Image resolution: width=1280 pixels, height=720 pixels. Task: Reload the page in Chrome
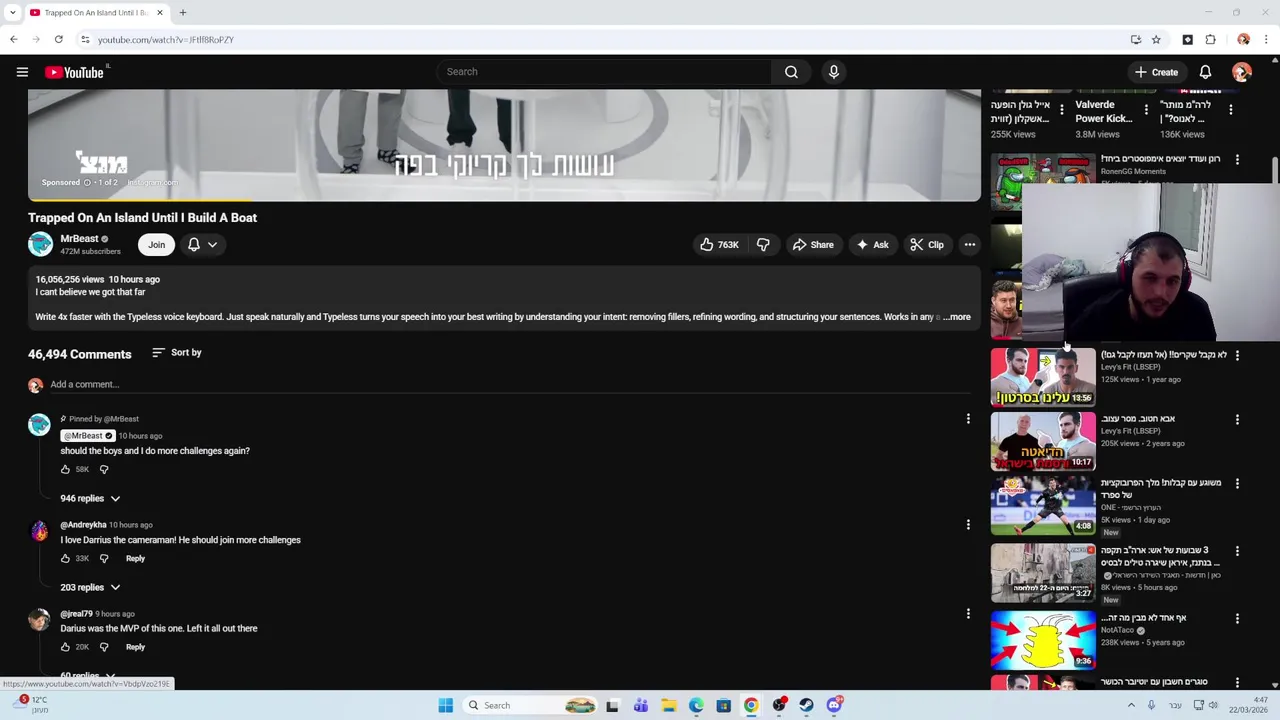[59, 39]
